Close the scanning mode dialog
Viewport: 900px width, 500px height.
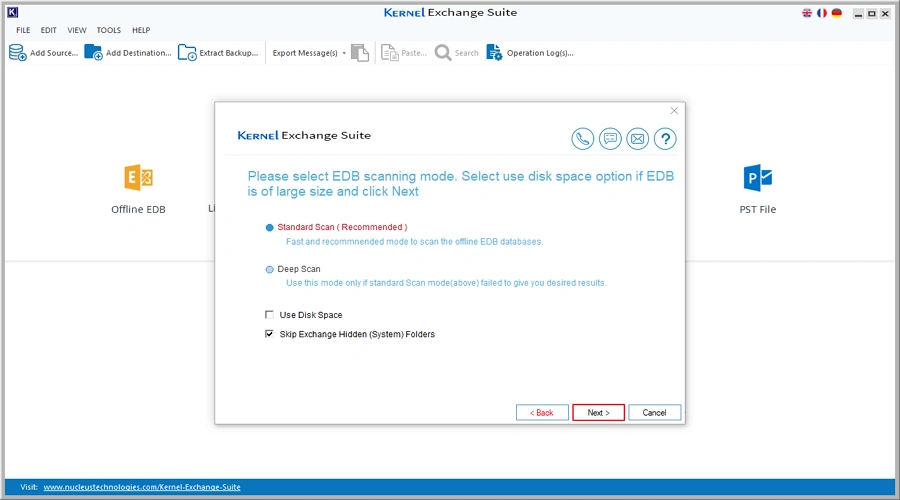(674, 111)
